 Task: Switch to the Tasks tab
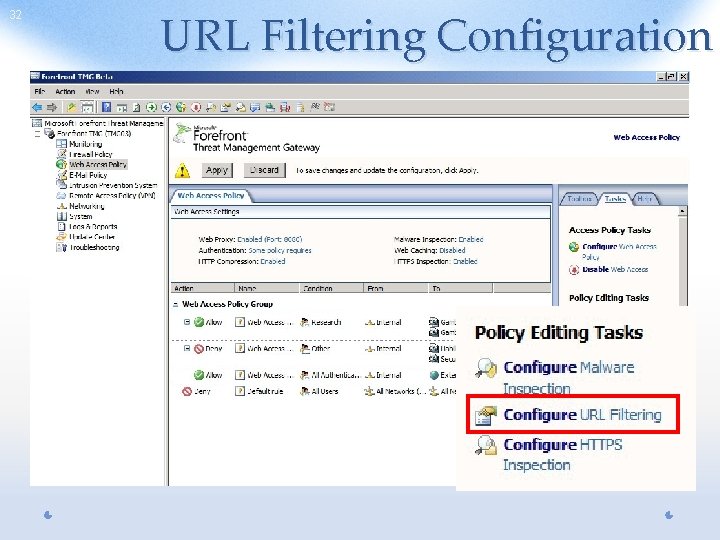tap(615, 198)
